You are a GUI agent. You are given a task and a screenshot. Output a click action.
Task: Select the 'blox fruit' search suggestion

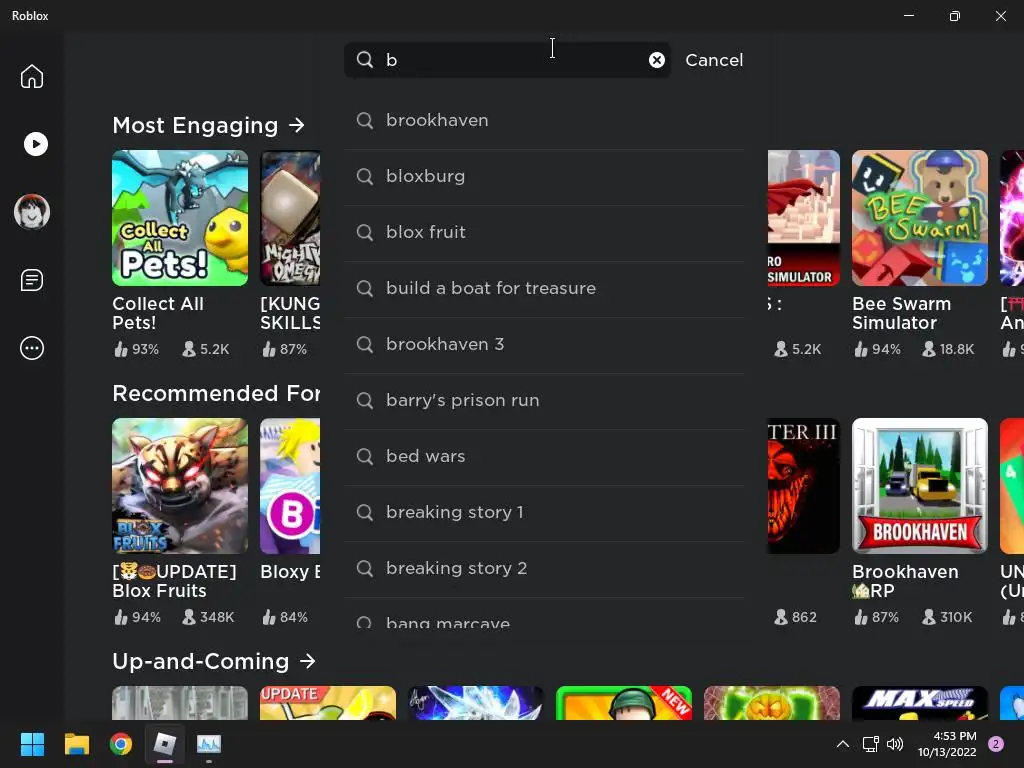544,233
